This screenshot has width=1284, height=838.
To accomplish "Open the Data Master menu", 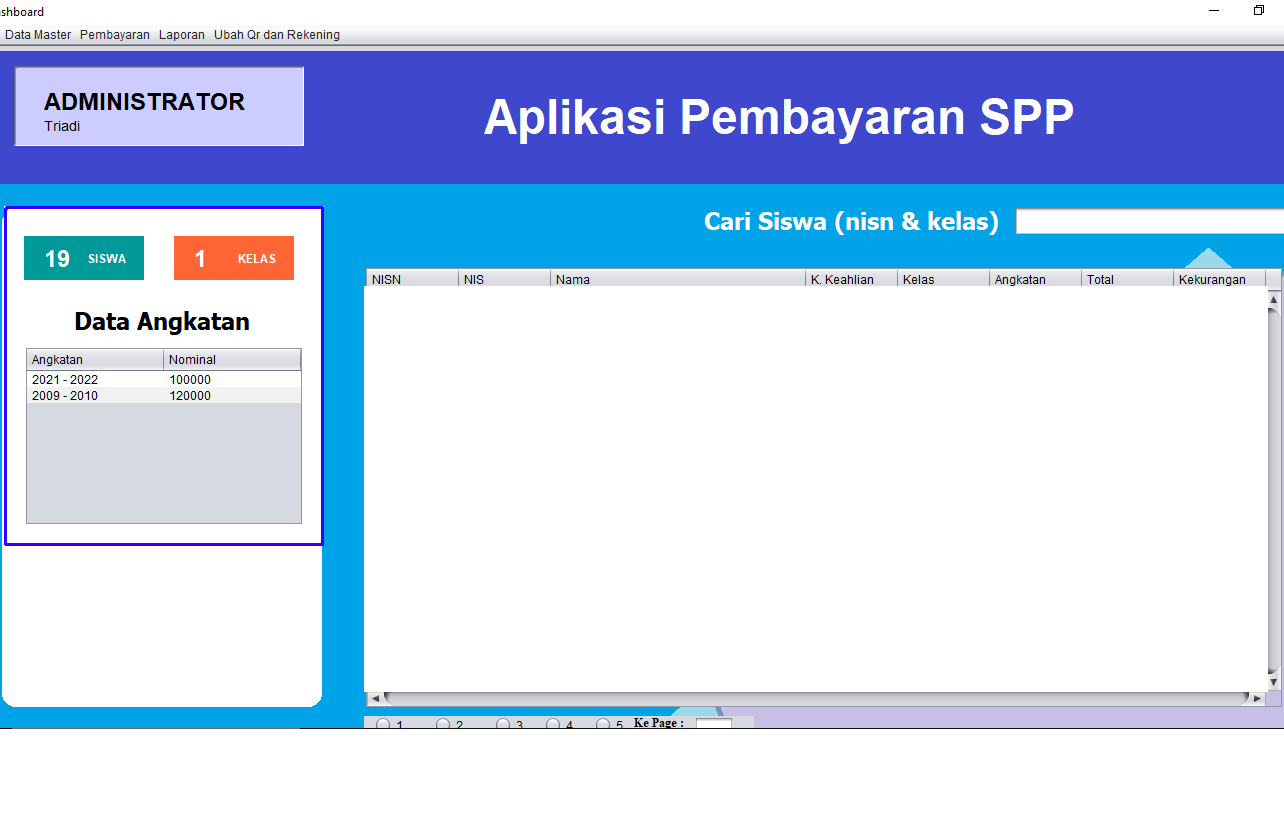I will coord(37,34).
